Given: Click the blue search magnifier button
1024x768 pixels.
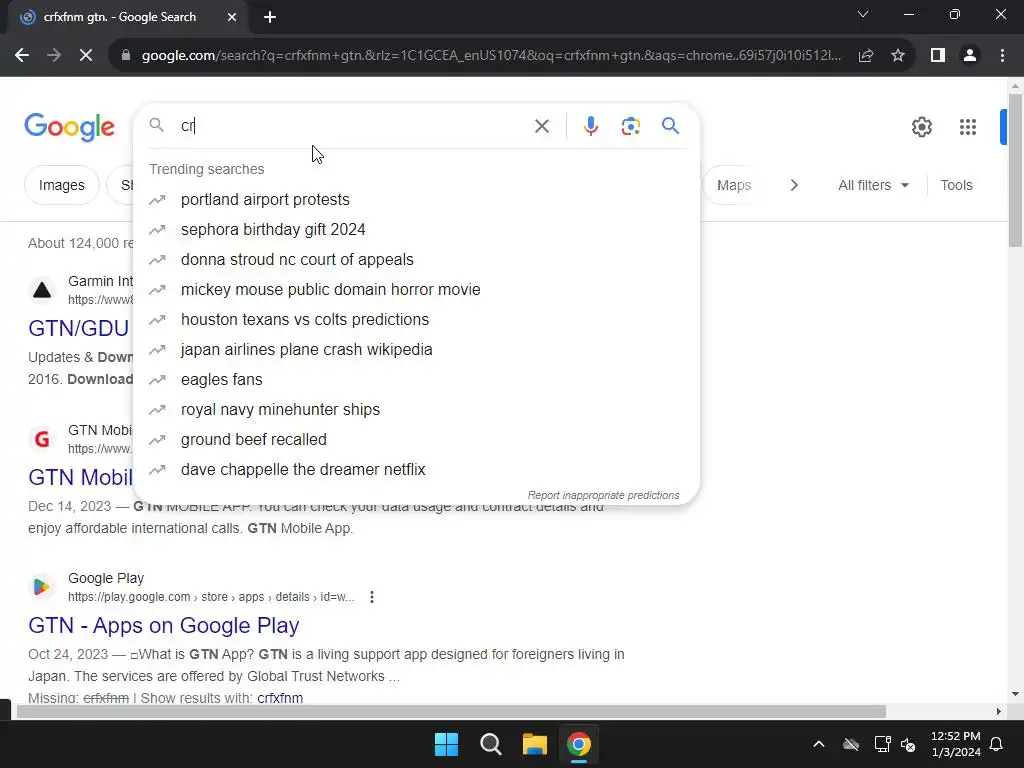Looking at the screenshot, I should pyautogui.click(x=670, y=125).
